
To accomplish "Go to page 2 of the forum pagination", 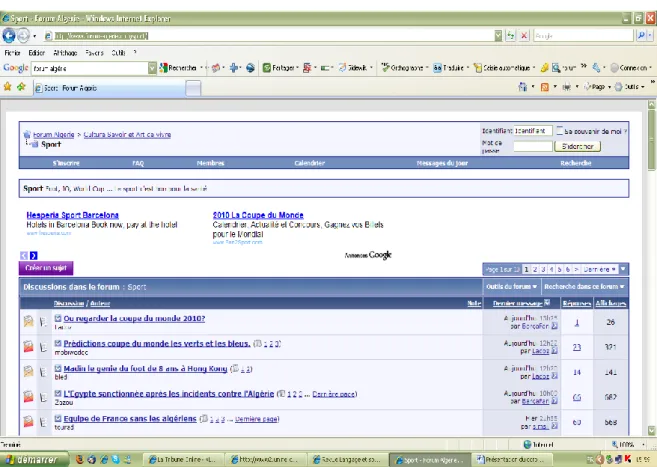I will 535,269.
